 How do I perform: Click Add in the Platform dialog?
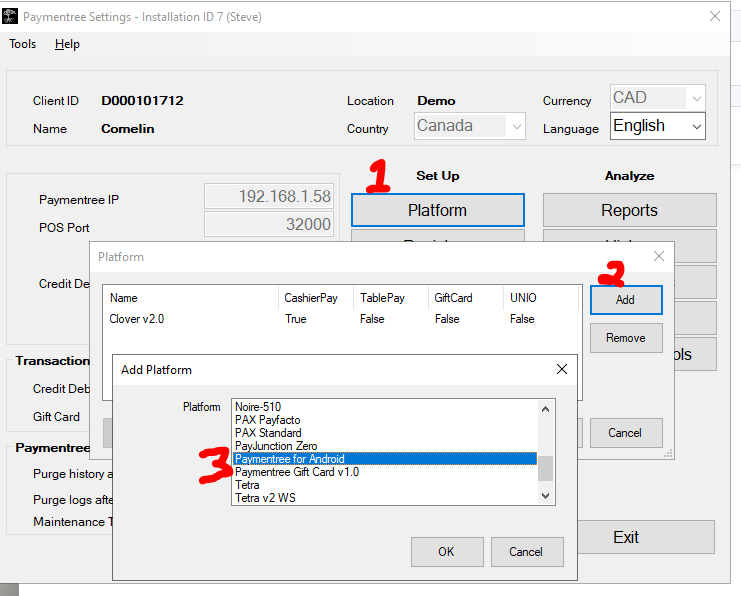tap(626, 300)
